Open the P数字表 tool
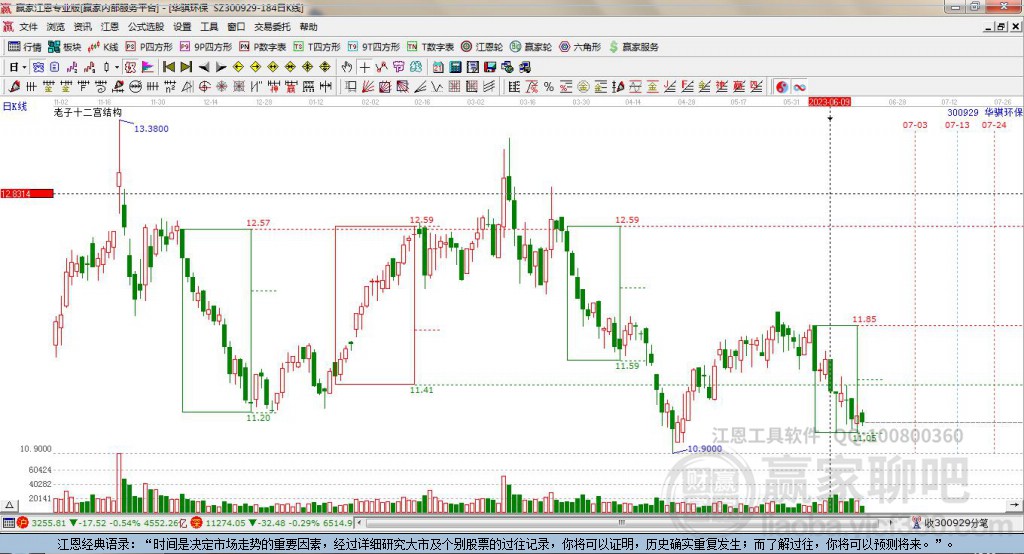 tap(263, 47)
